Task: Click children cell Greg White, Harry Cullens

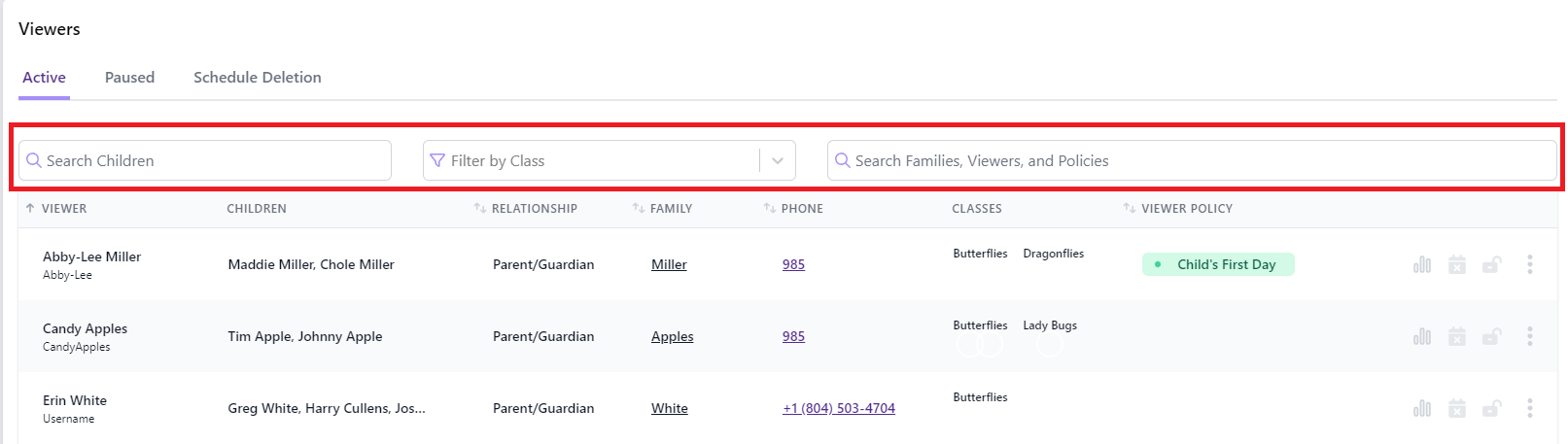Action: 327,408
